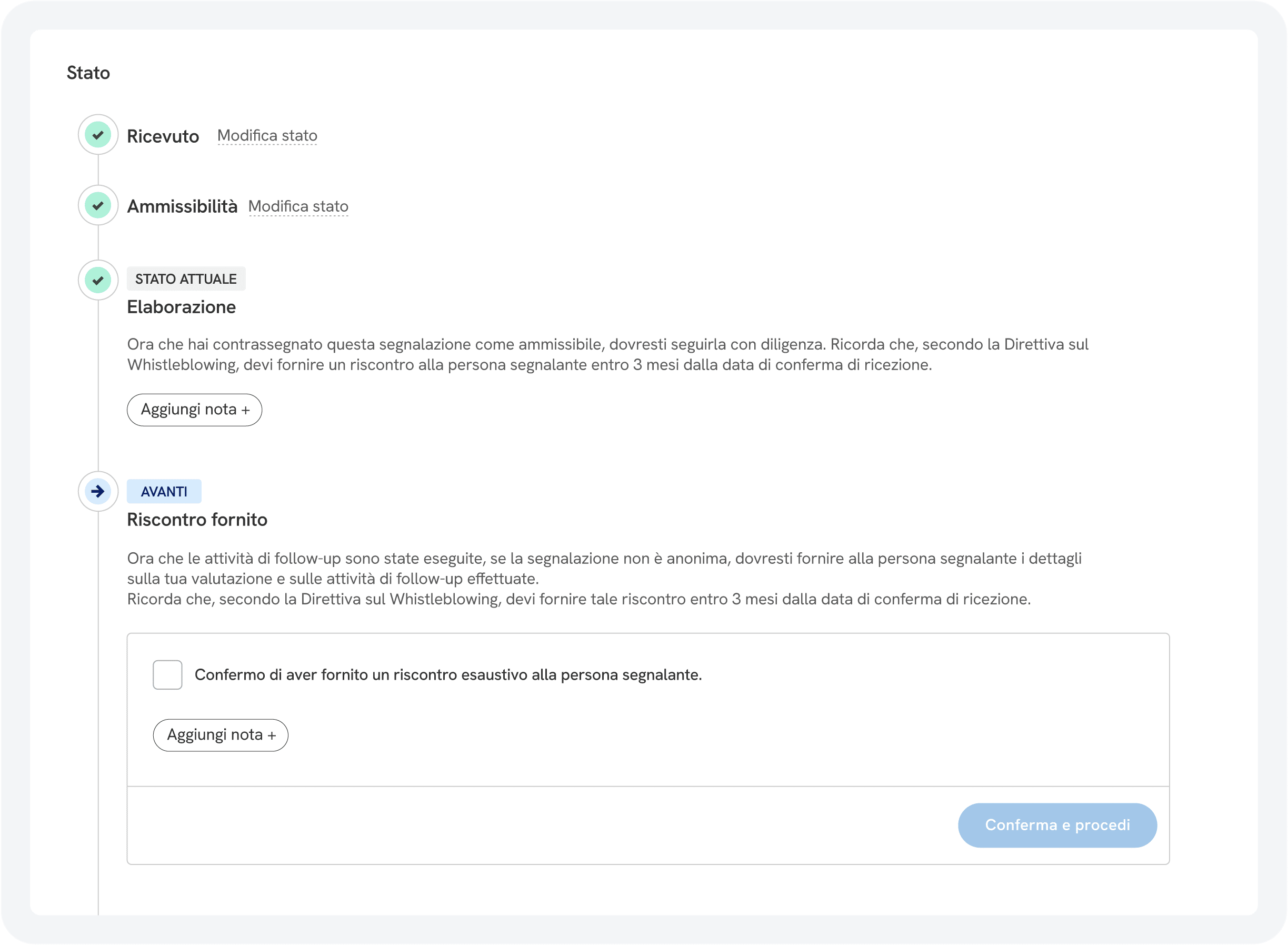Select the Ammissibilità step label
Screen dimensions: 1288x945
tap(182, 206)
